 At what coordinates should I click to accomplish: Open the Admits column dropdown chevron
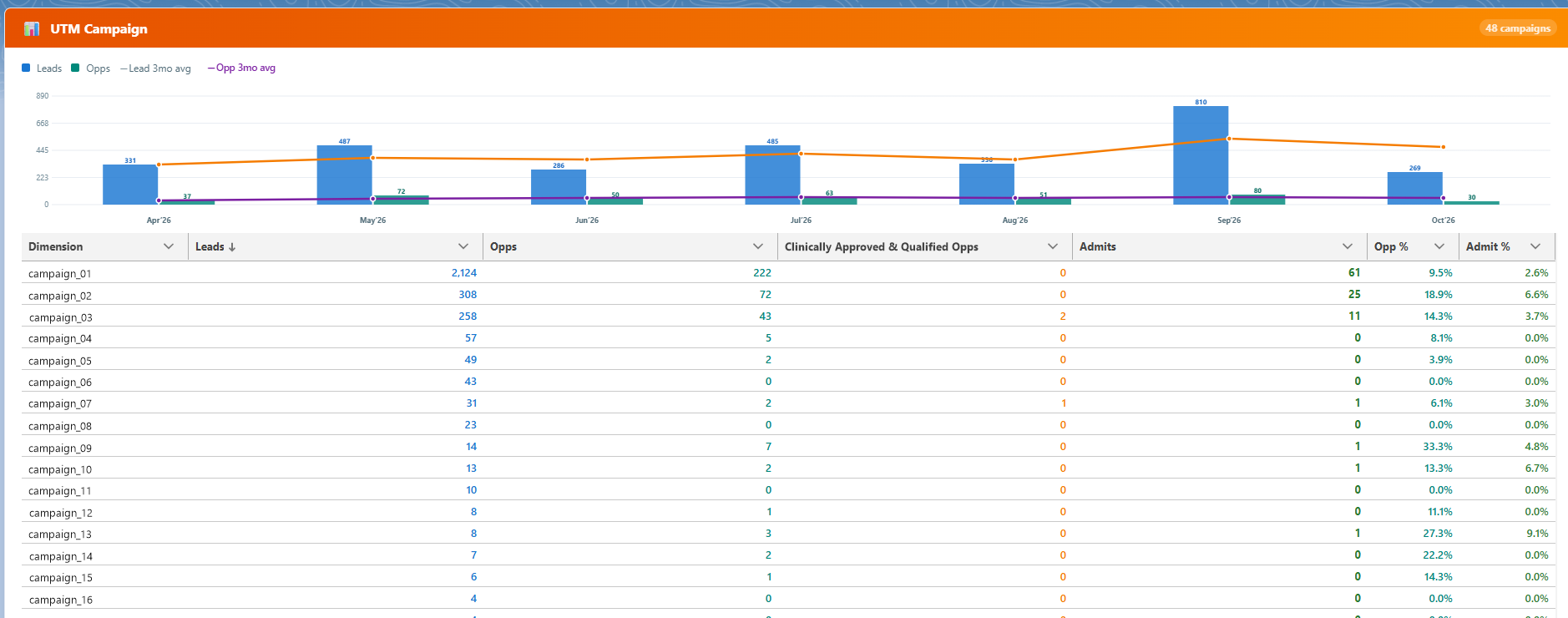click(1348, 246)
